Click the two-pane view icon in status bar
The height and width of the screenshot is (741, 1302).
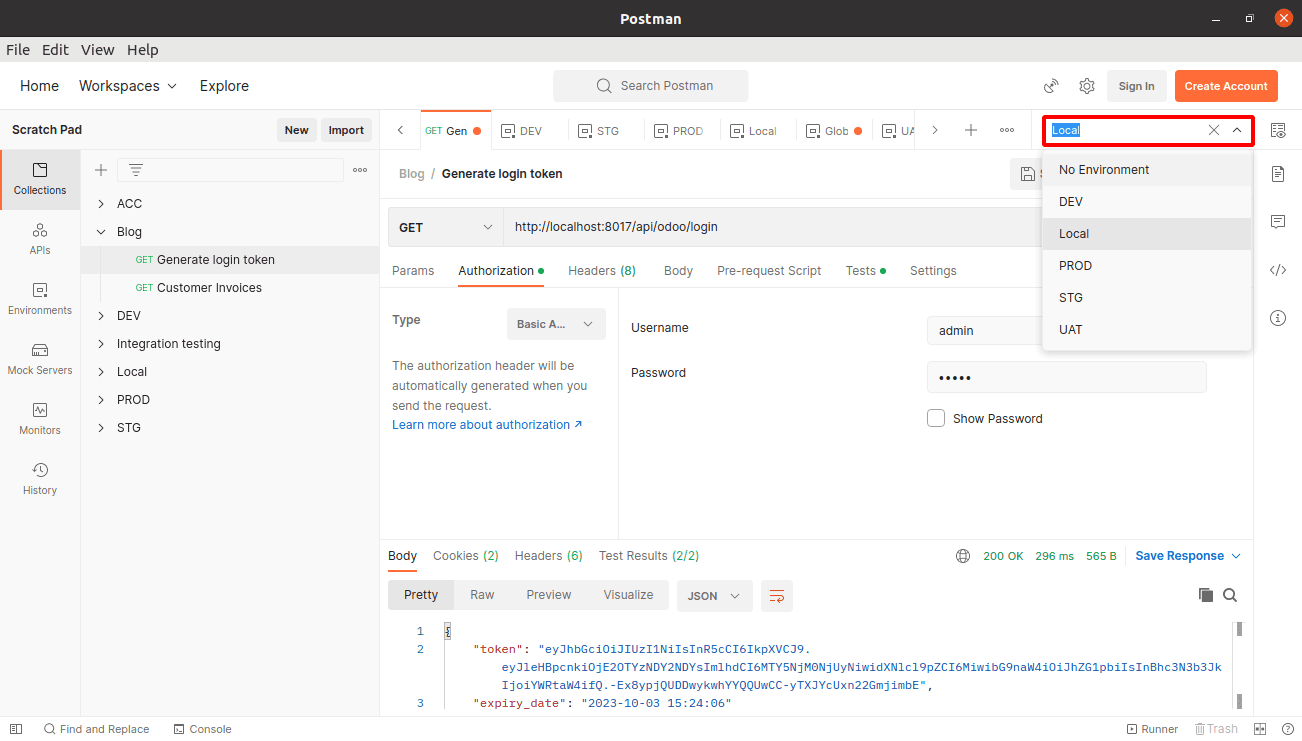(x=1260, y=729)
